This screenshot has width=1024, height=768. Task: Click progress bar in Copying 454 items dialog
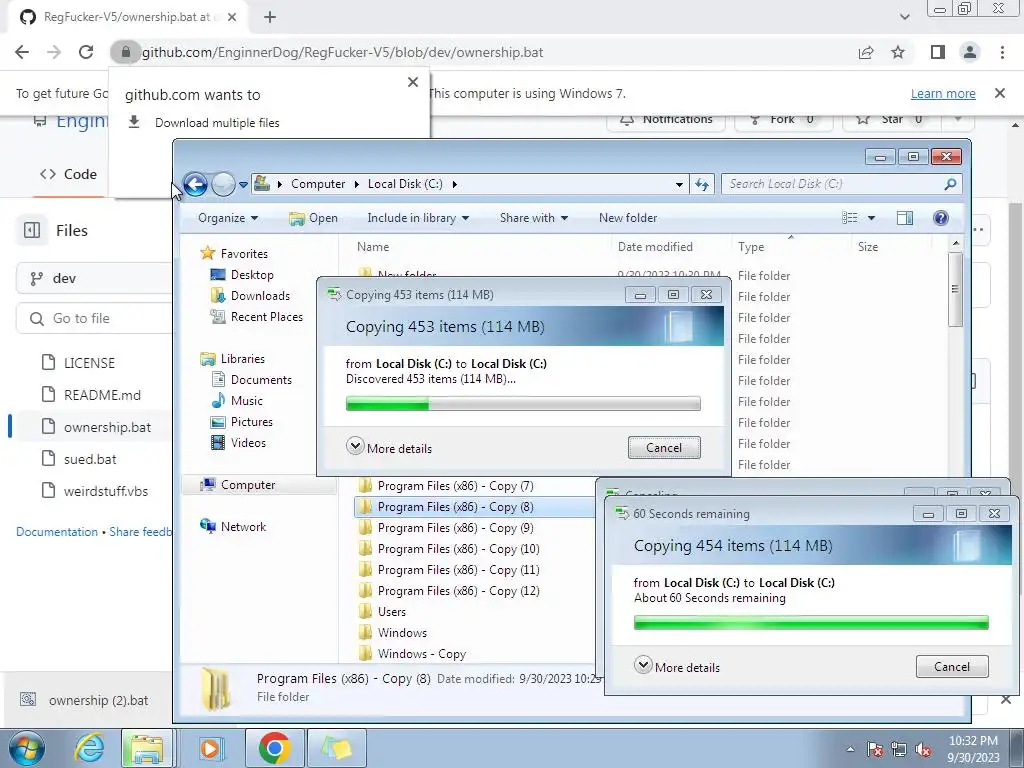[x=811, y=622]
